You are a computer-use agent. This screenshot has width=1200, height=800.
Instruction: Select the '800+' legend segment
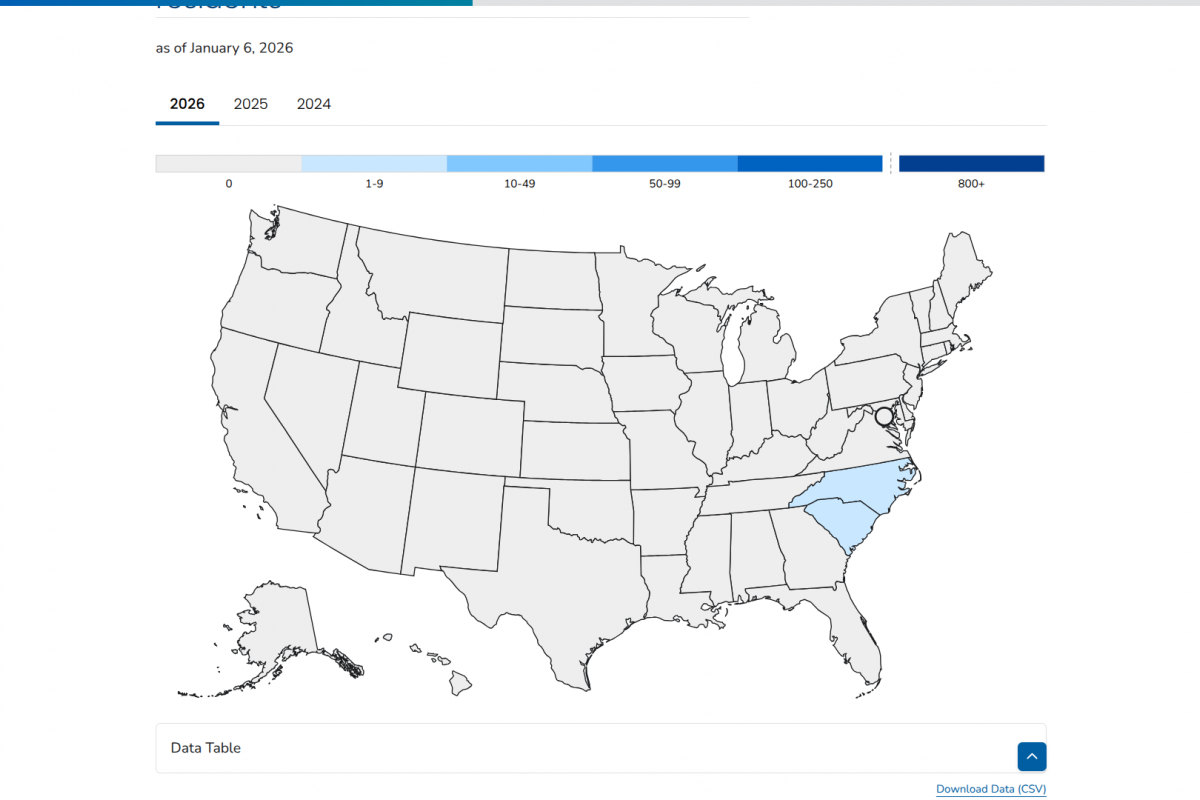point(971,162)
